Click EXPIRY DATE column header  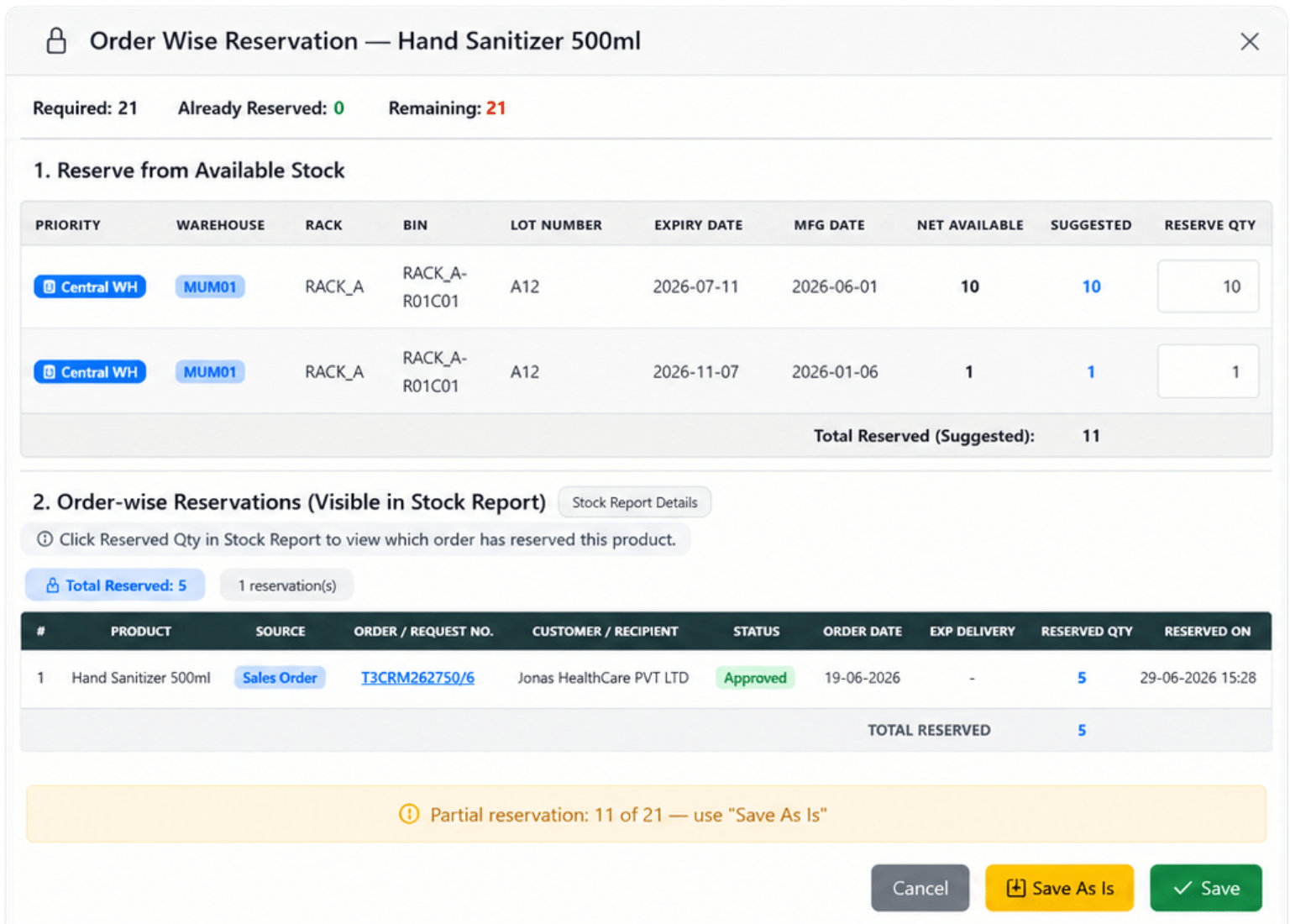coord(698,225)
